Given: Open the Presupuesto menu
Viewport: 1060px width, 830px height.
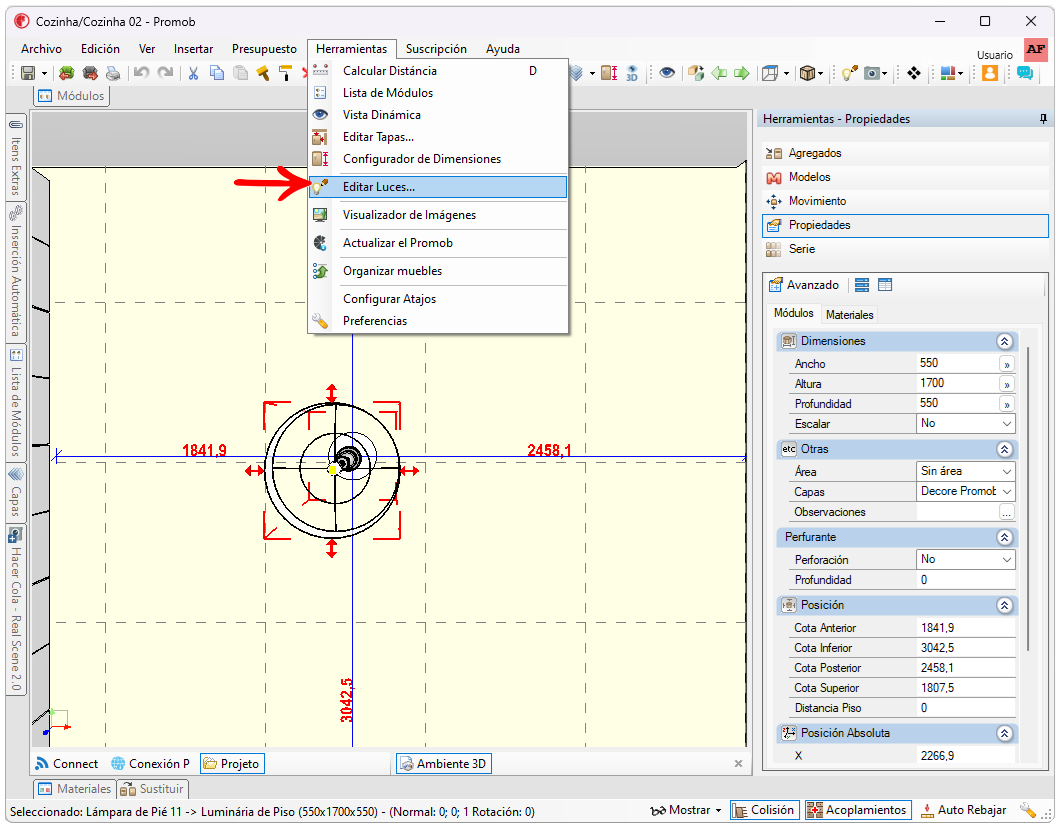Looking at the screenshot, I should (264, 49).
